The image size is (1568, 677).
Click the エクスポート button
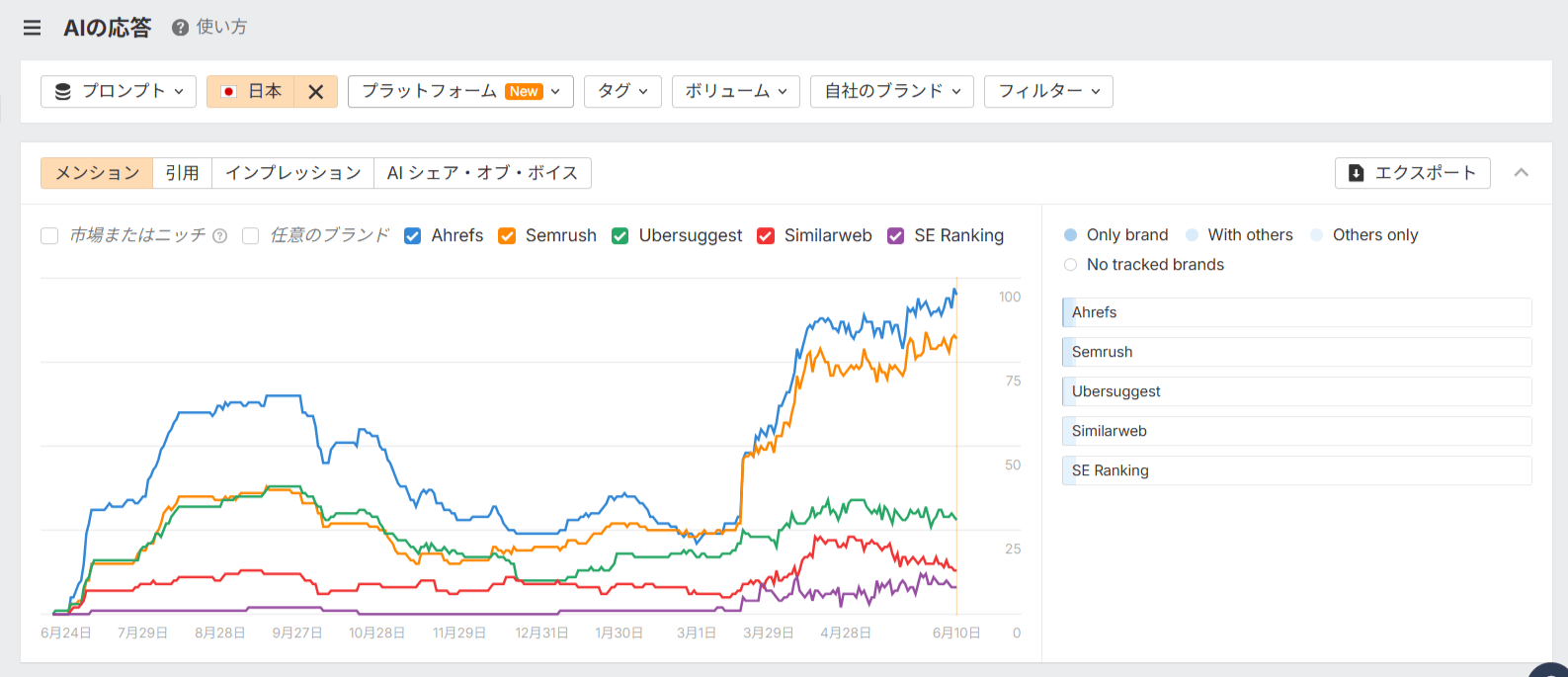pyautogui.click(x=1412, y=173)
